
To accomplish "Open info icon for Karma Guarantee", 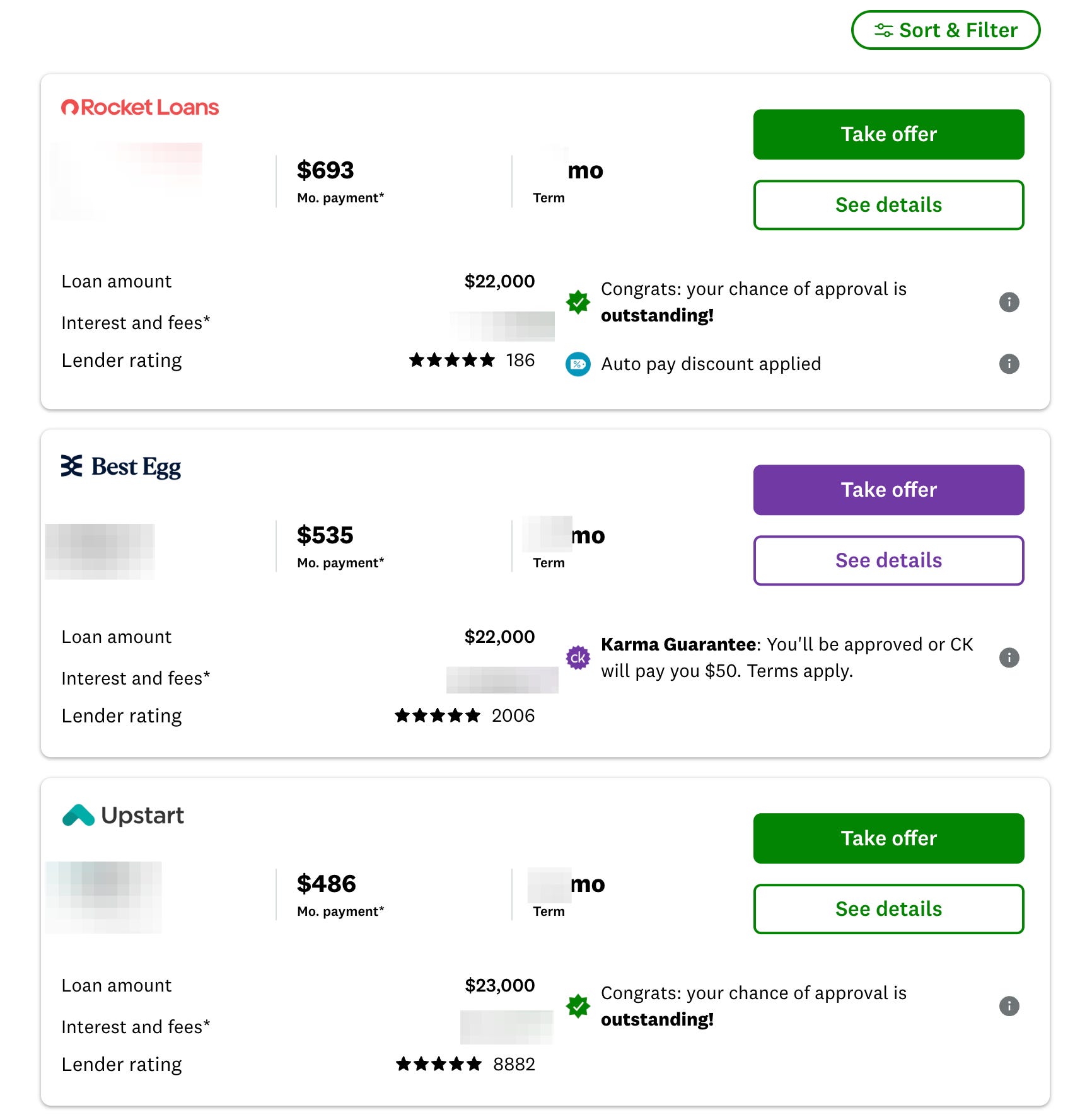I will 1009,657.
